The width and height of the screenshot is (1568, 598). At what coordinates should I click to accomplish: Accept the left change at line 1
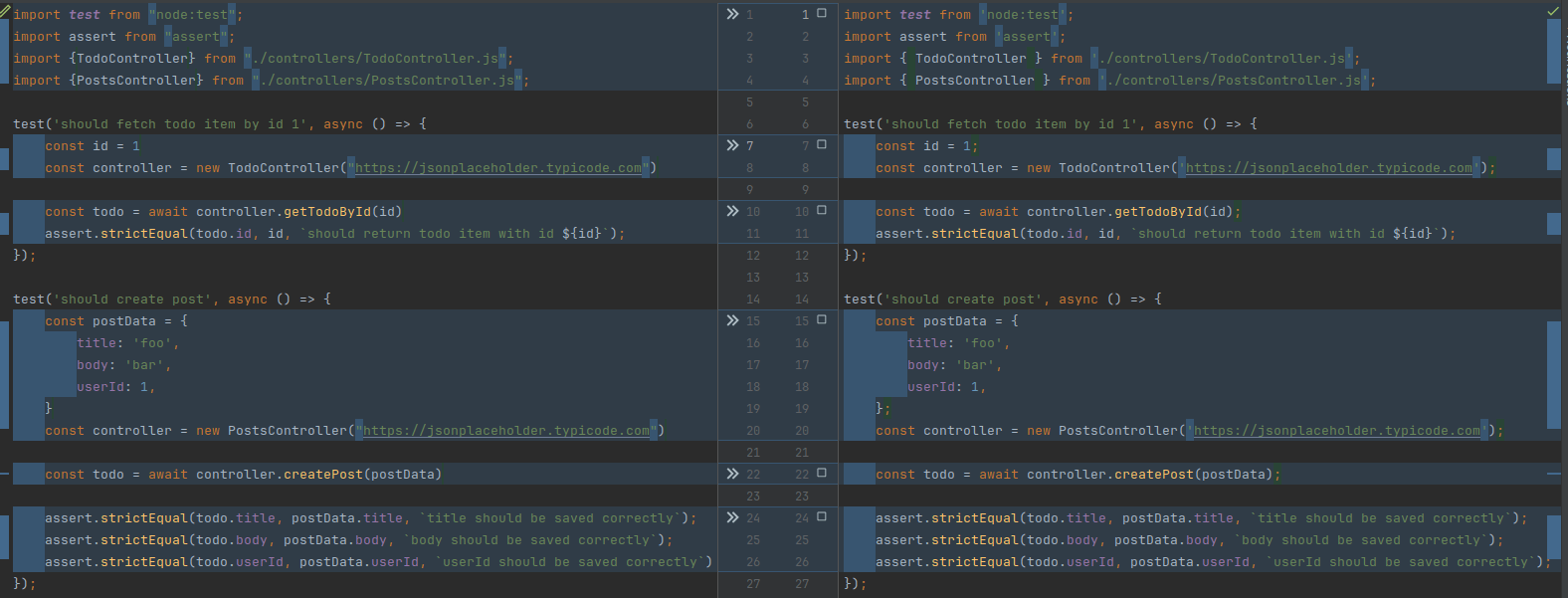(732, 14)
